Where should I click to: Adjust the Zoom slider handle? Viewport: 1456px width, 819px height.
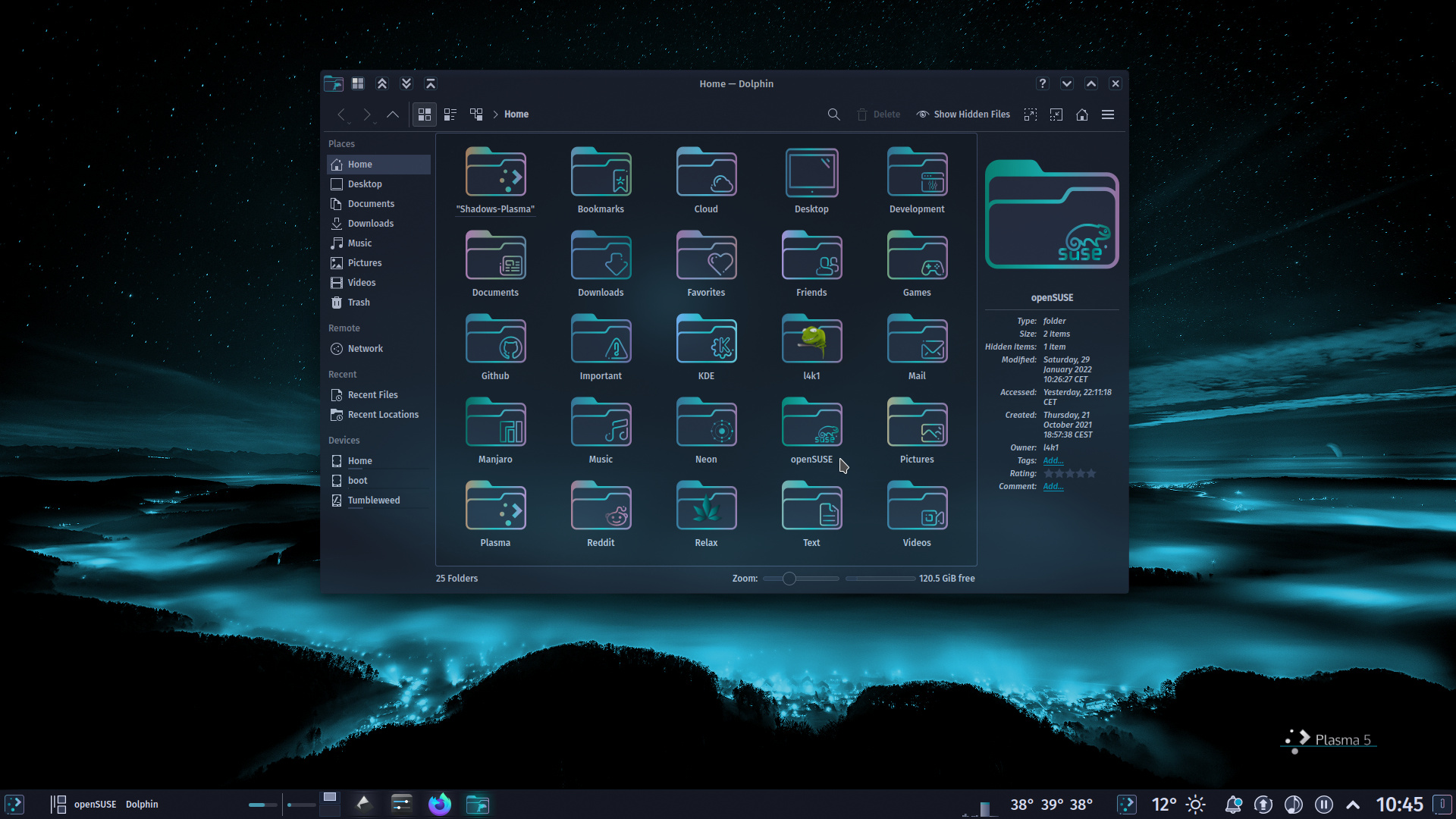point(789,579)
